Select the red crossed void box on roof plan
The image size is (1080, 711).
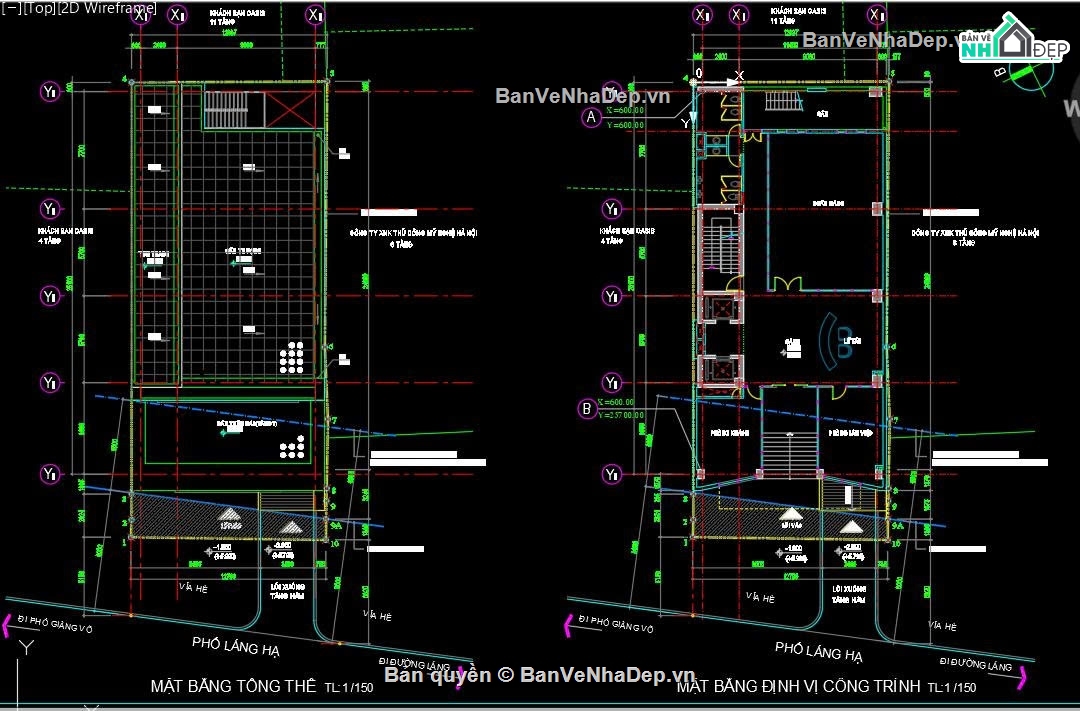pyautogui.click(x=290, y=110)
